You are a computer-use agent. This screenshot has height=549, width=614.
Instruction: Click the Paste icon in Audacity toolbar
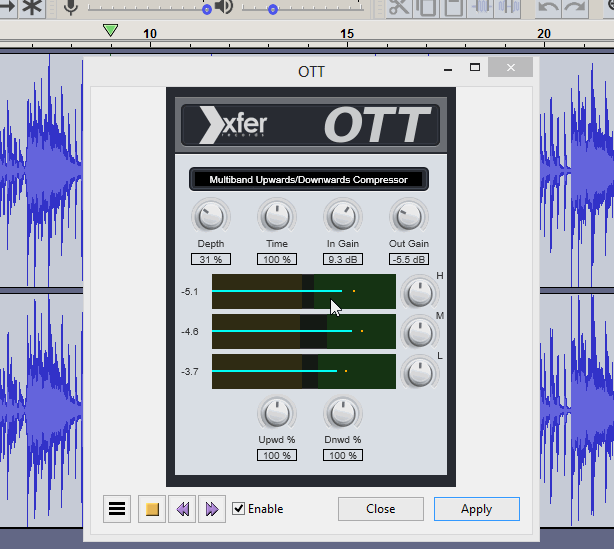(453, 7)
